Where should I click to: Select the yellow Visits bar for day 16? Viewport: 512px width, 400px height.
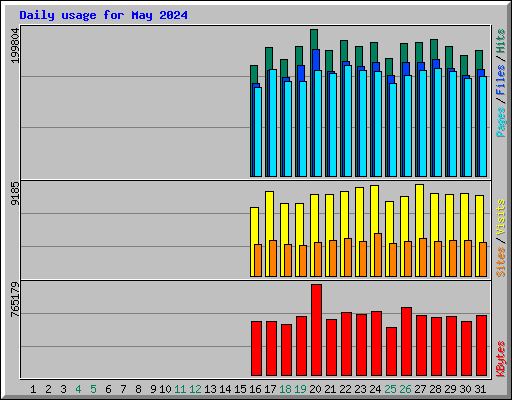[x=253, y=226]
